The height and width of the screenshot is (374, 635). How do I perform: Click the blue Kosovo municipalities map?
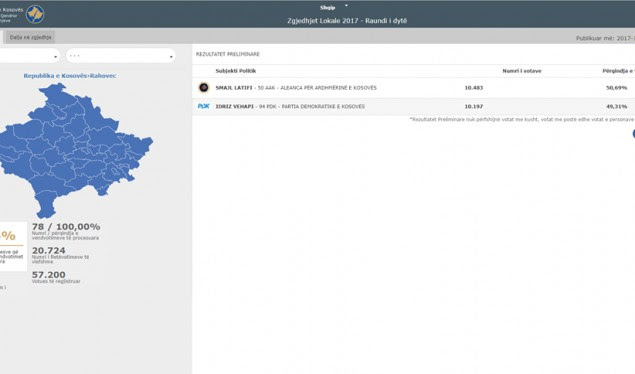click(x=74, y=151)
